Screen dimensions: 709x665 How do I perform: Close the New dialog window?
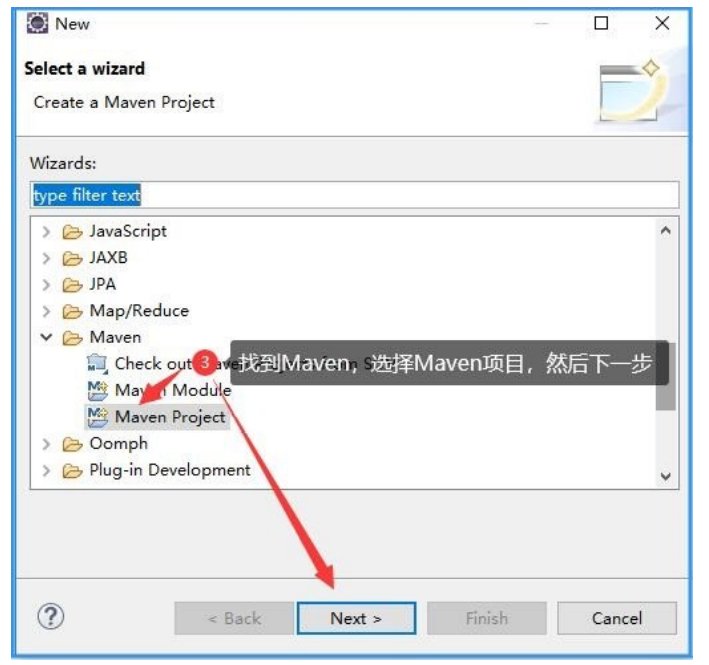662,23
